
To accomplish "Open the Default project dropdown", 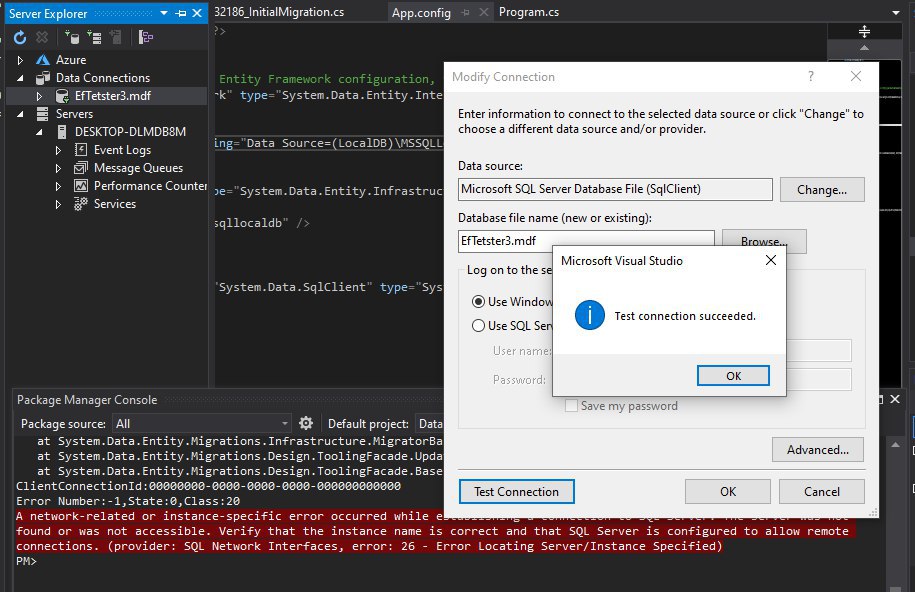I will (429, 423).
